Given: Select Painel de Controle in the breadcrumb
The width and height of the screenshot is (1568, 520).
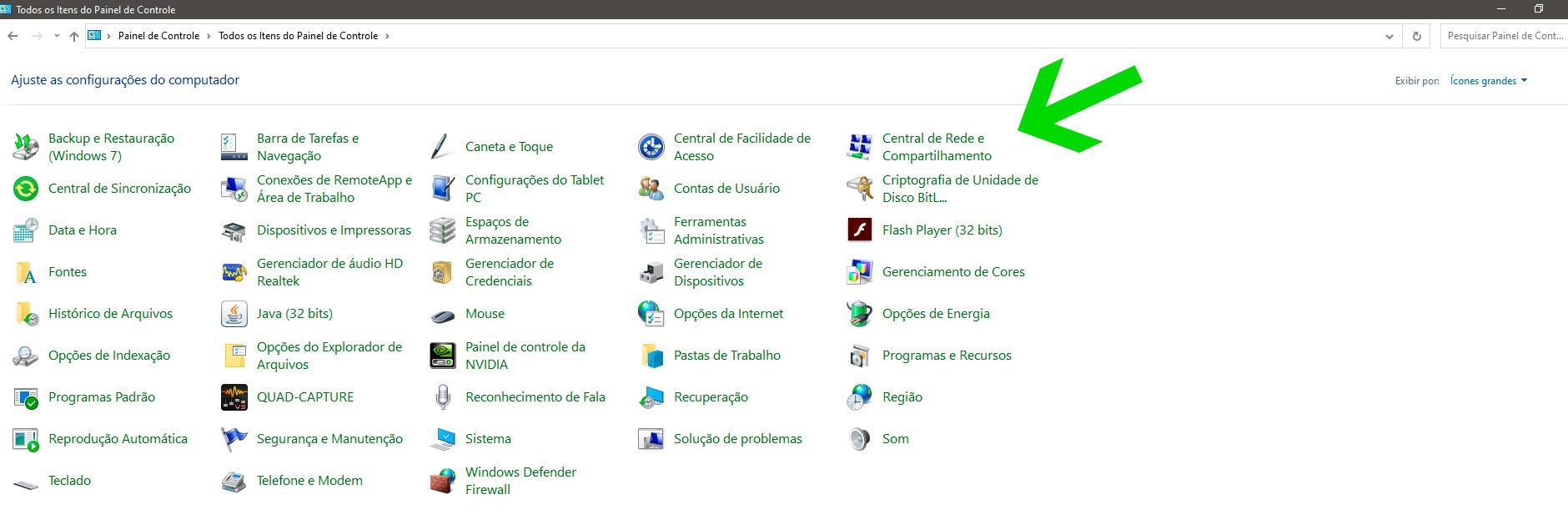Looking at the screenshot, I should [158, 36].
